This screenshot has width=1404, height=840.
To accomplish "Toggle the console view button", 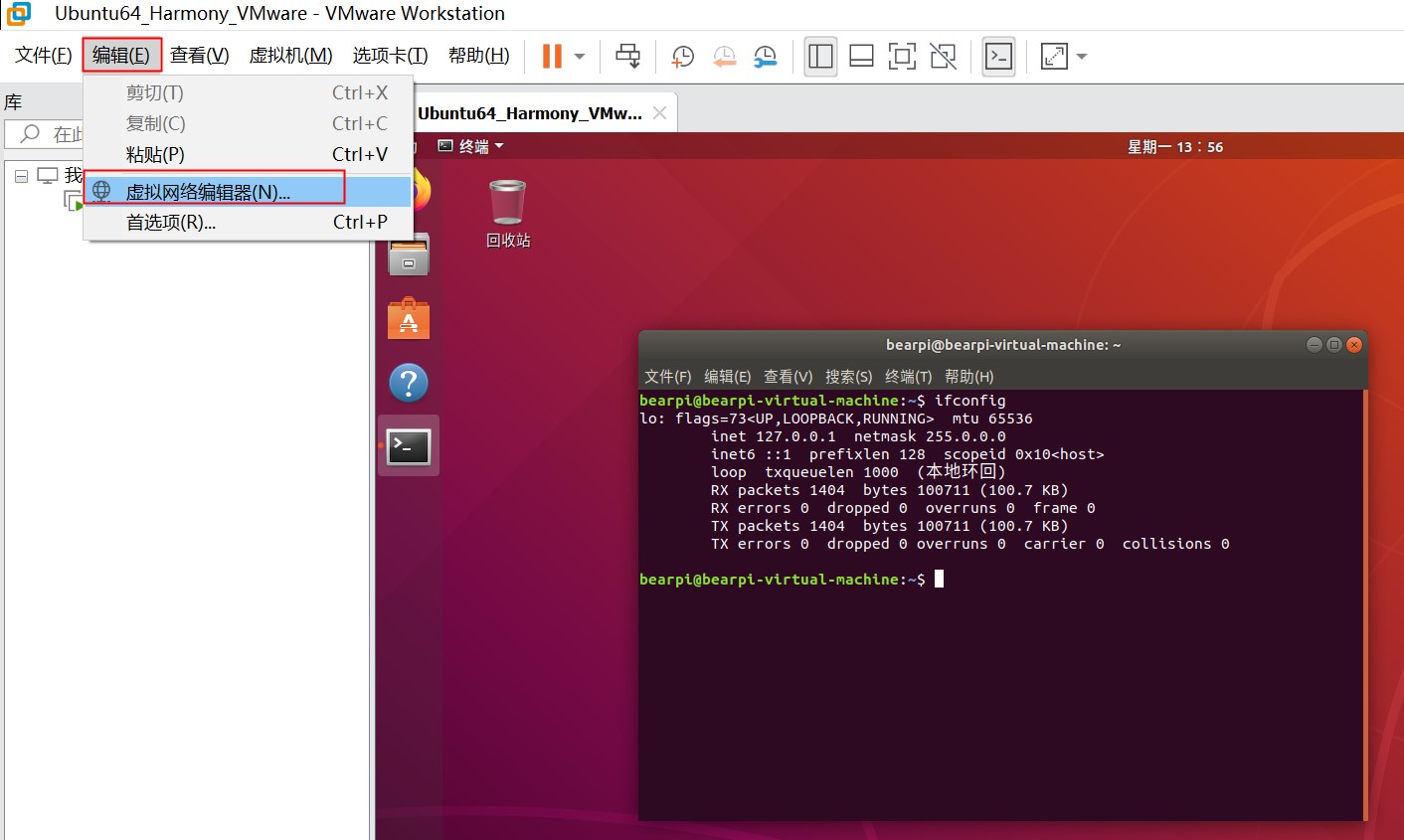I will (x=998, y=57).
